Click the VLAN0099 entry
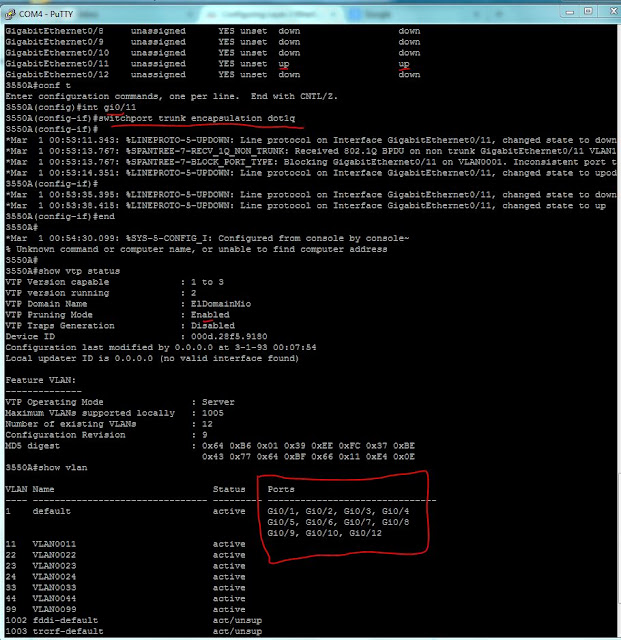This screenshot has height=640, width=621. [54, 610]
